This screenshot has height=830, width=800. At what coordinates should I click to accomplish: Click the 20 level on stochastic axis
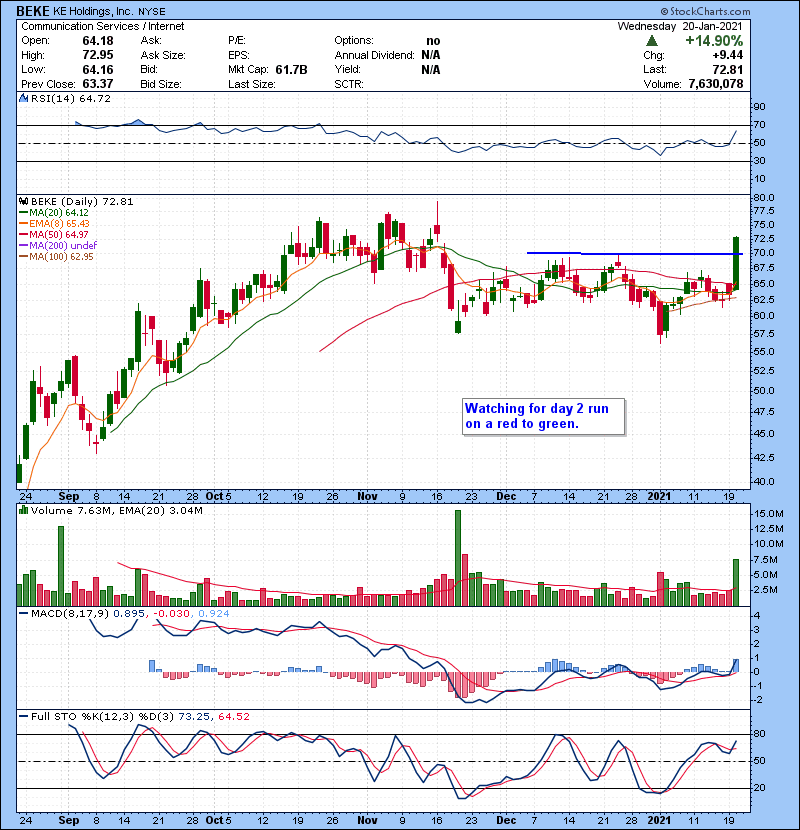(760, 788)
